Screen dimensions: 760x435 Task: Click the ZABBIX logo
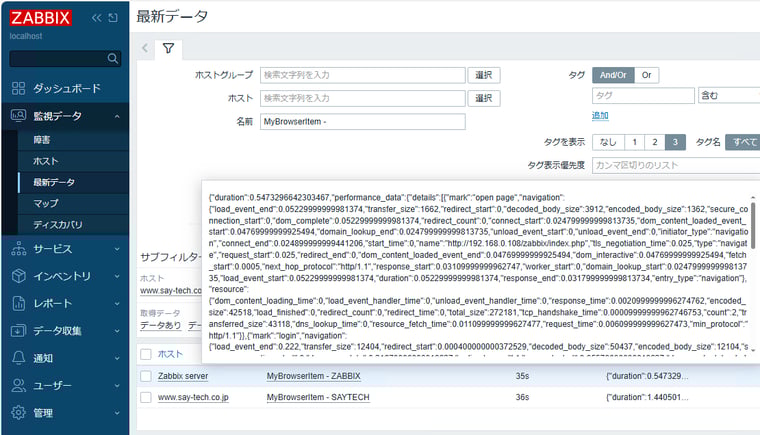[x=41, y=18]
